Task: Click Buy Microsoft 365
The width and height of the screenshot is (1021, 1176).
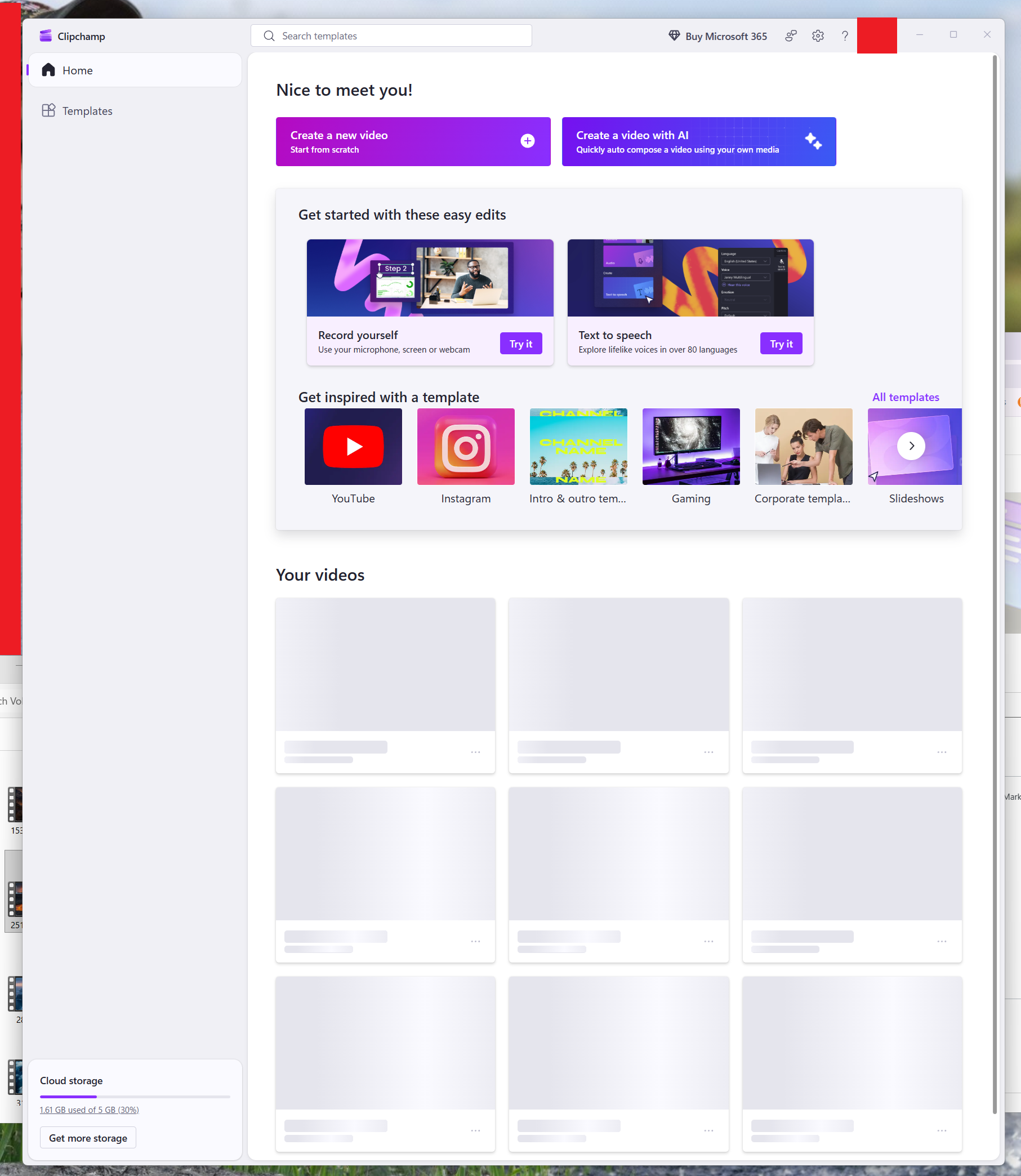Action: coord(718,36)
